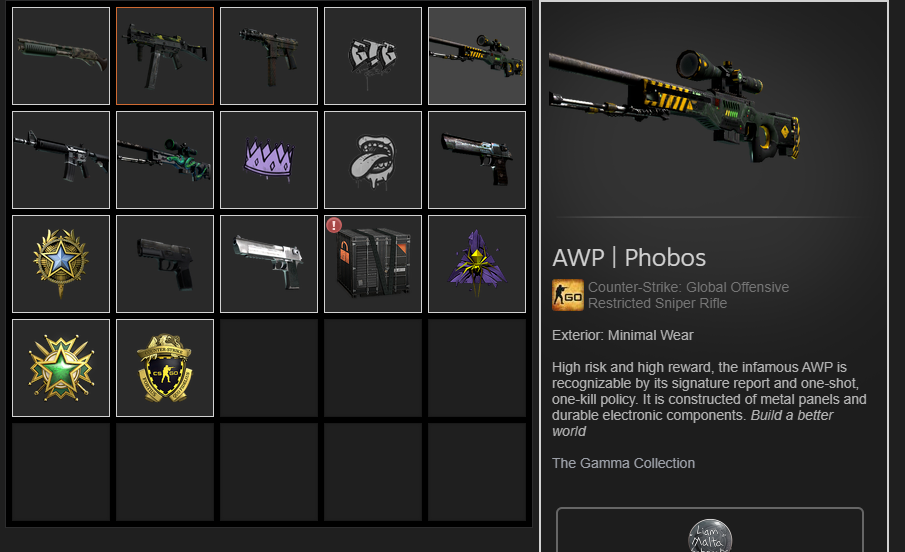Viewport: 905px width, 552px height.
Task: Click the purple crown graffiti item
Action: point(268,160)
